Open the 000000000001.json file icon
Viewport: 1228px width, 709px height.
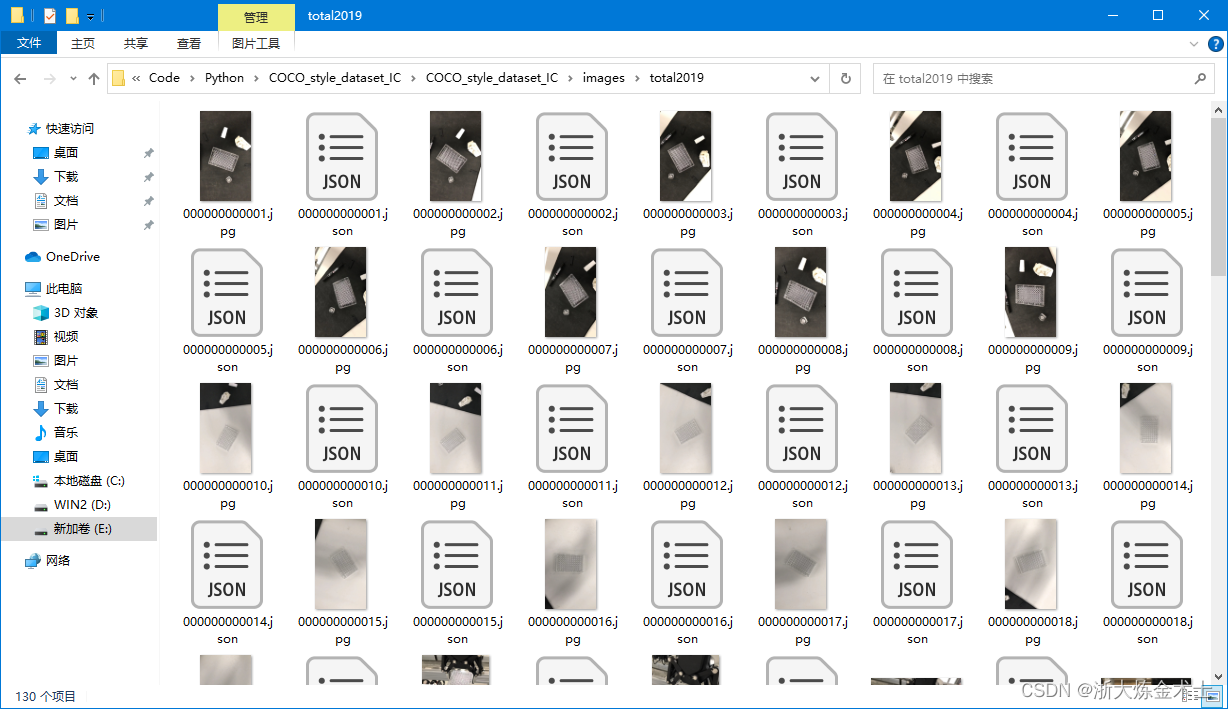341,157
